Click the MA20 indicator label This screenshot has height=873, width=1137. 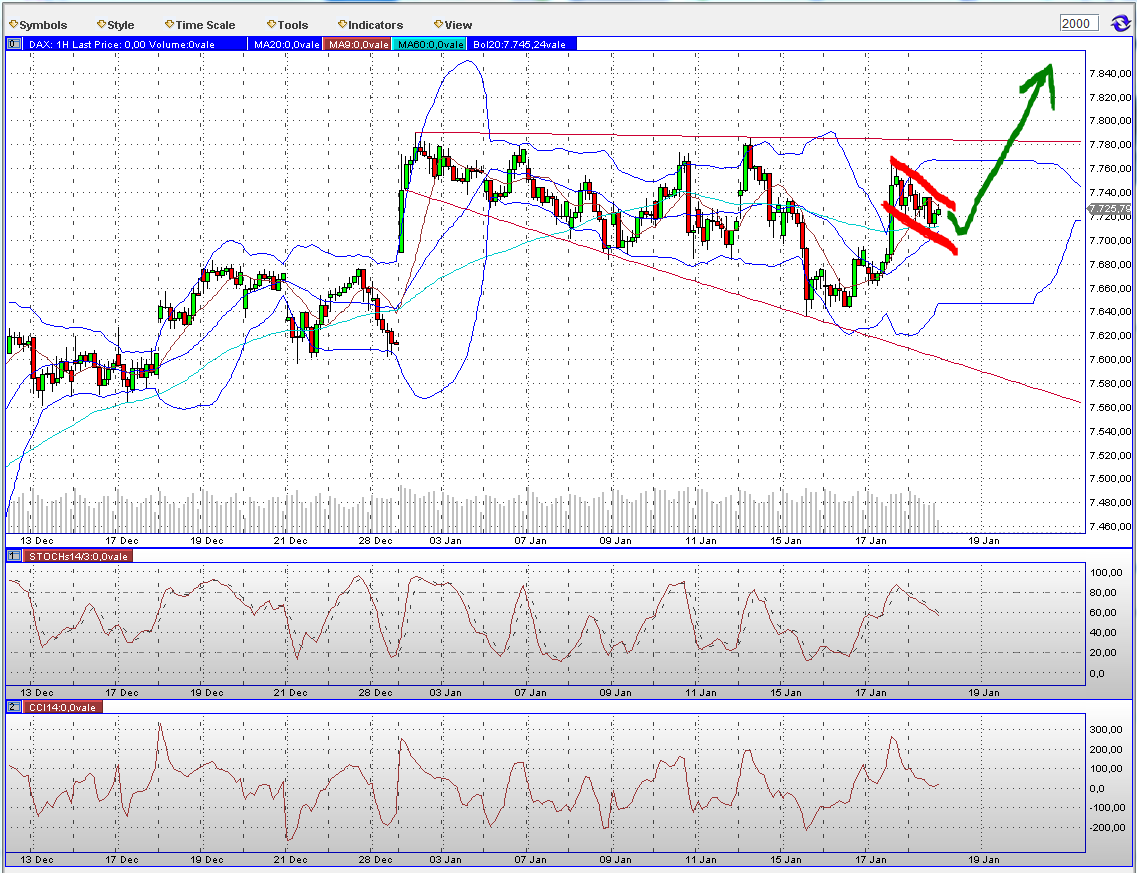[x=286, y=44]
